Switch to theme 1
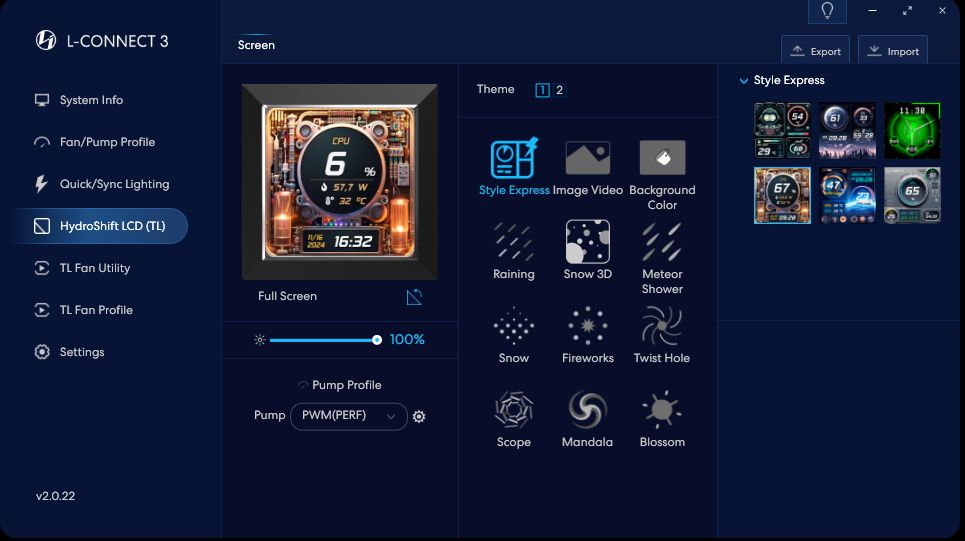Image resolution: width=965 pixels, height=541 pixels. 542,90
